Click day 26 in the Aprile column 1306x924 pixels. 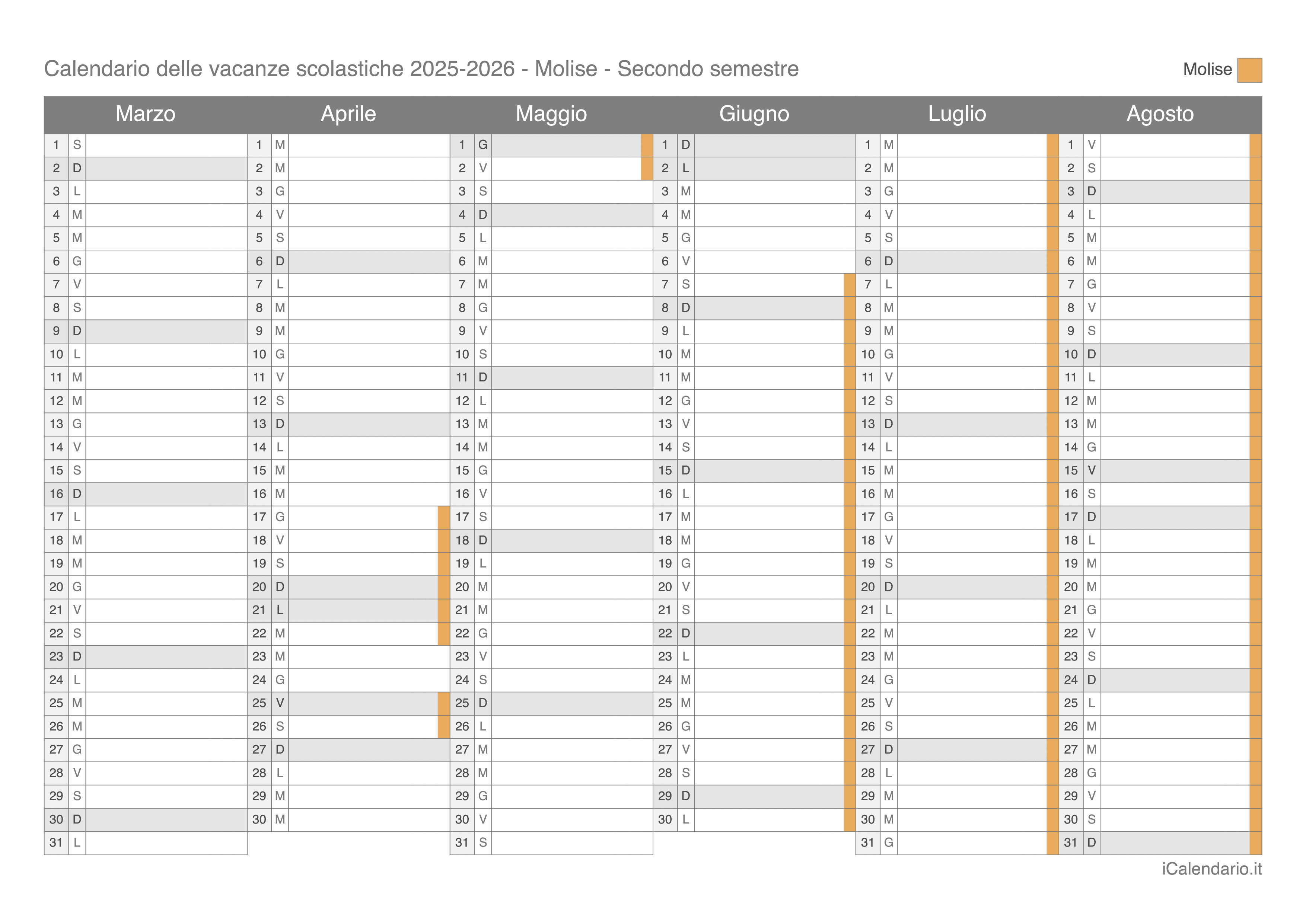click(x=348, y=726)
